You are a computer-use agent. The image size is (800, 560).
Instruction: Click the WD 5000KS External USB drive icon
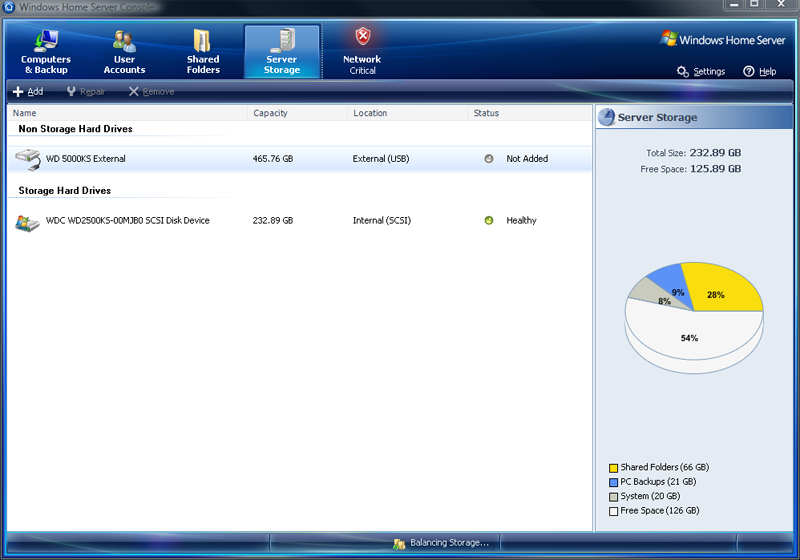28,159
